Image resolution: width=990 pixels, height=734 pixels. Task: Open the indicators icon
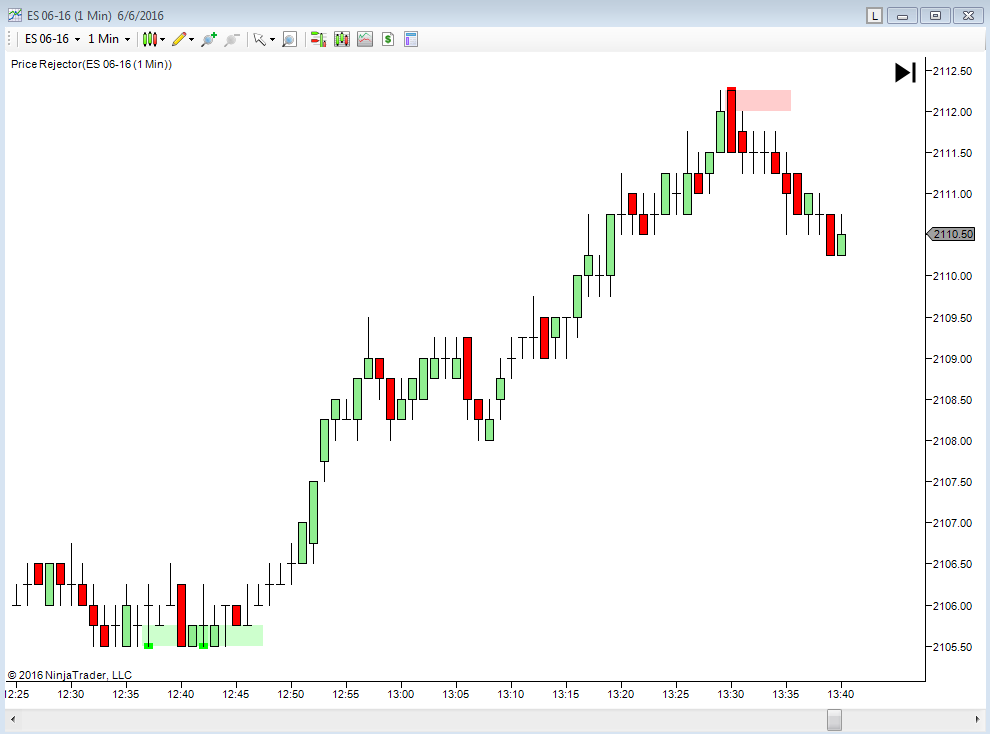pyautogui.click(x=365, y=39)
